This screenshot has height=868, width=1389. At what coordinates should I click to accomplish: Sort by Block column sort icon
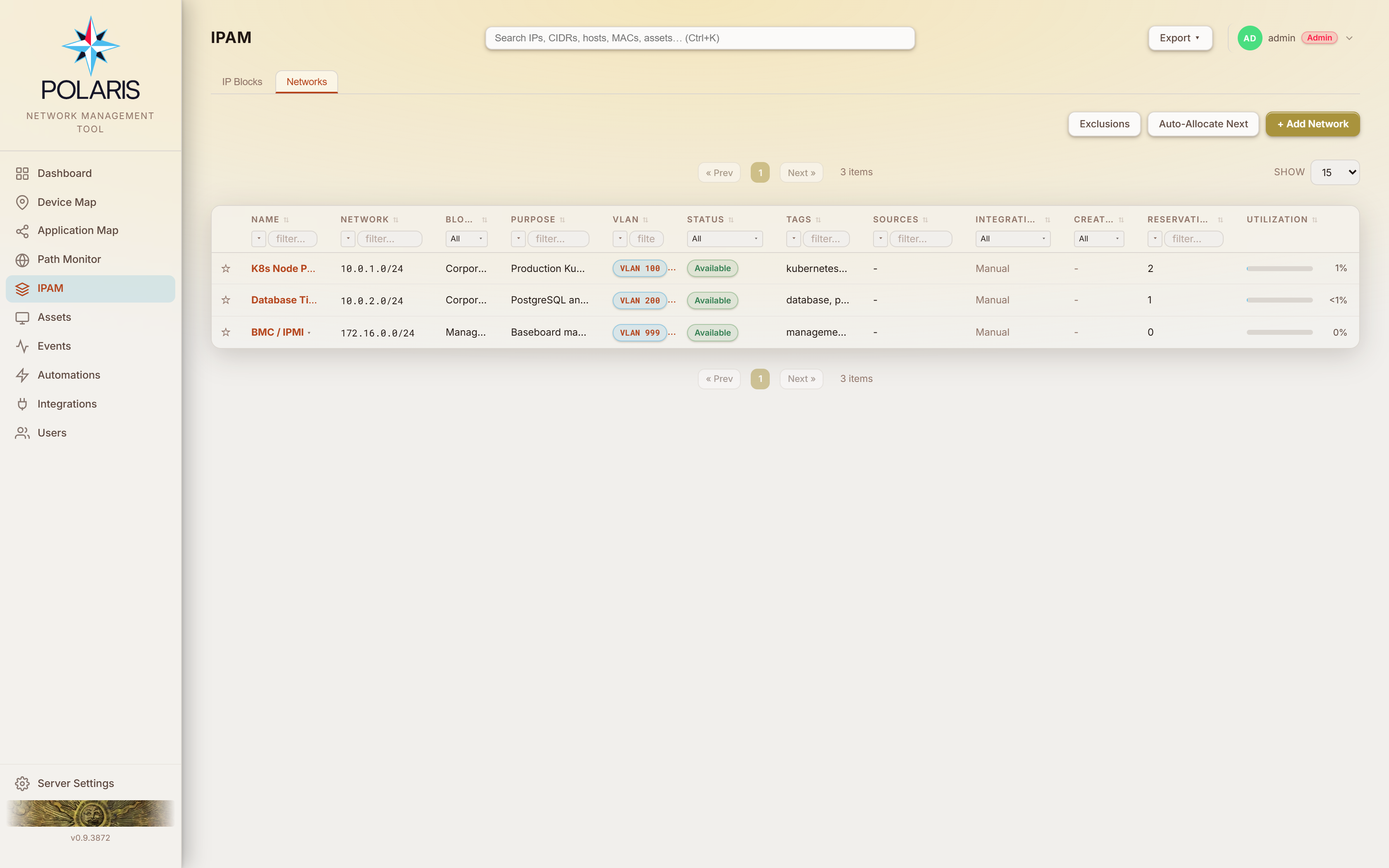484,220
